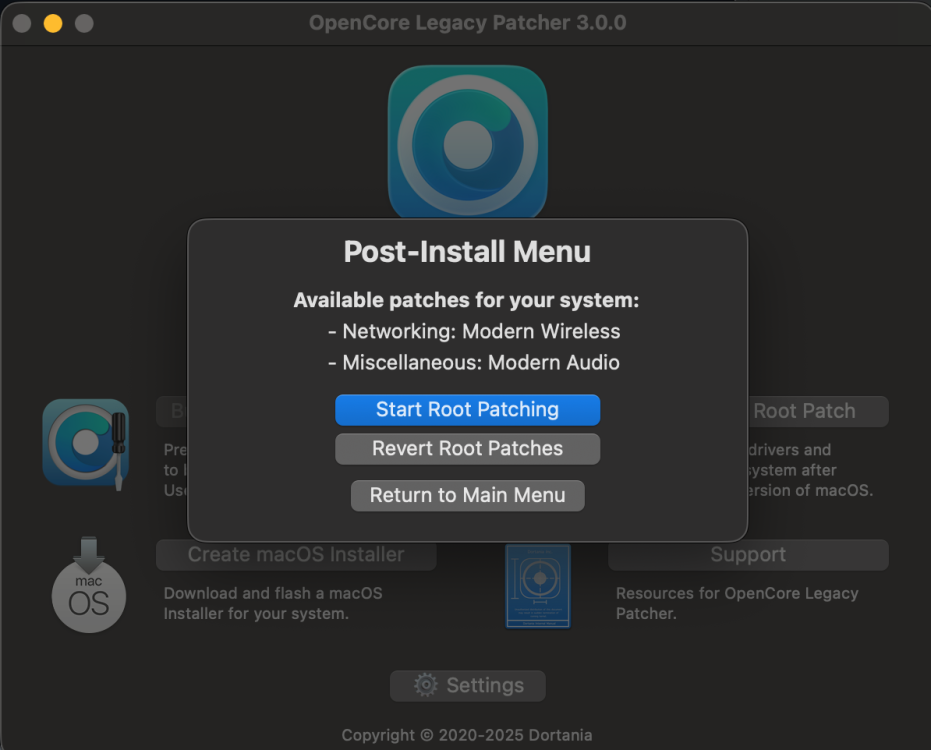Click Create macOS Installer button
This screenshot has width=931, height=750.
(296, 555)
